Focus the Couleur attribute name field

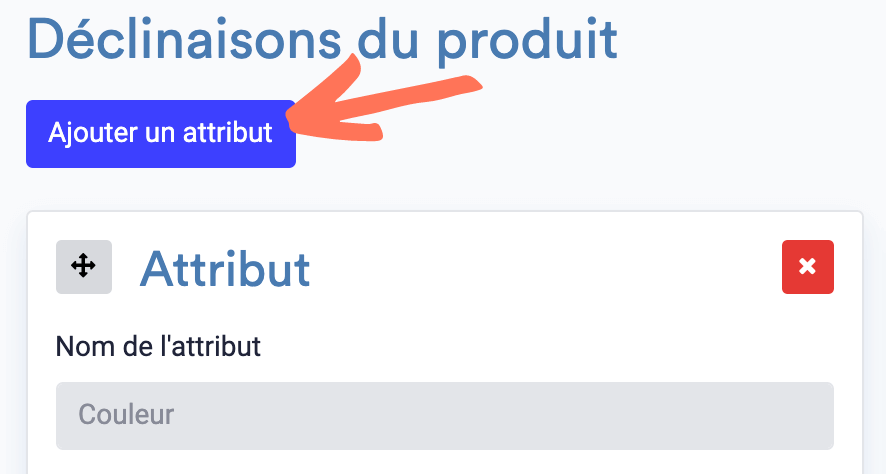click(x=445, y=416)
